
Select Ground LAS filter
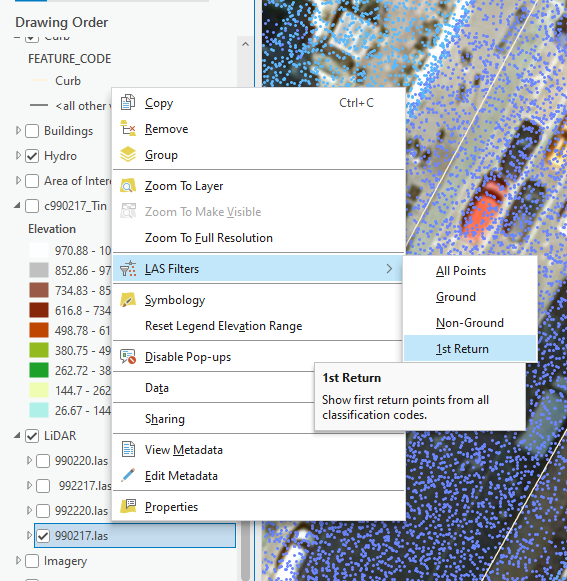click(470, 297)
